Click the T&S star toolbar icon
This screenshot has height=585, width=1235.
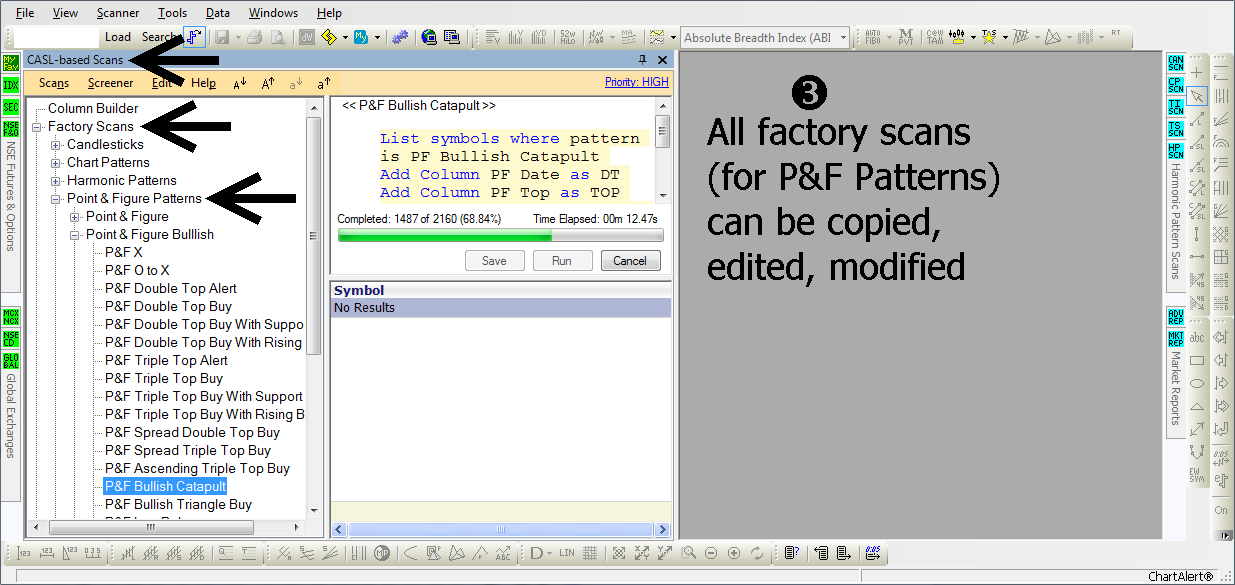click(x=989, y=37)
